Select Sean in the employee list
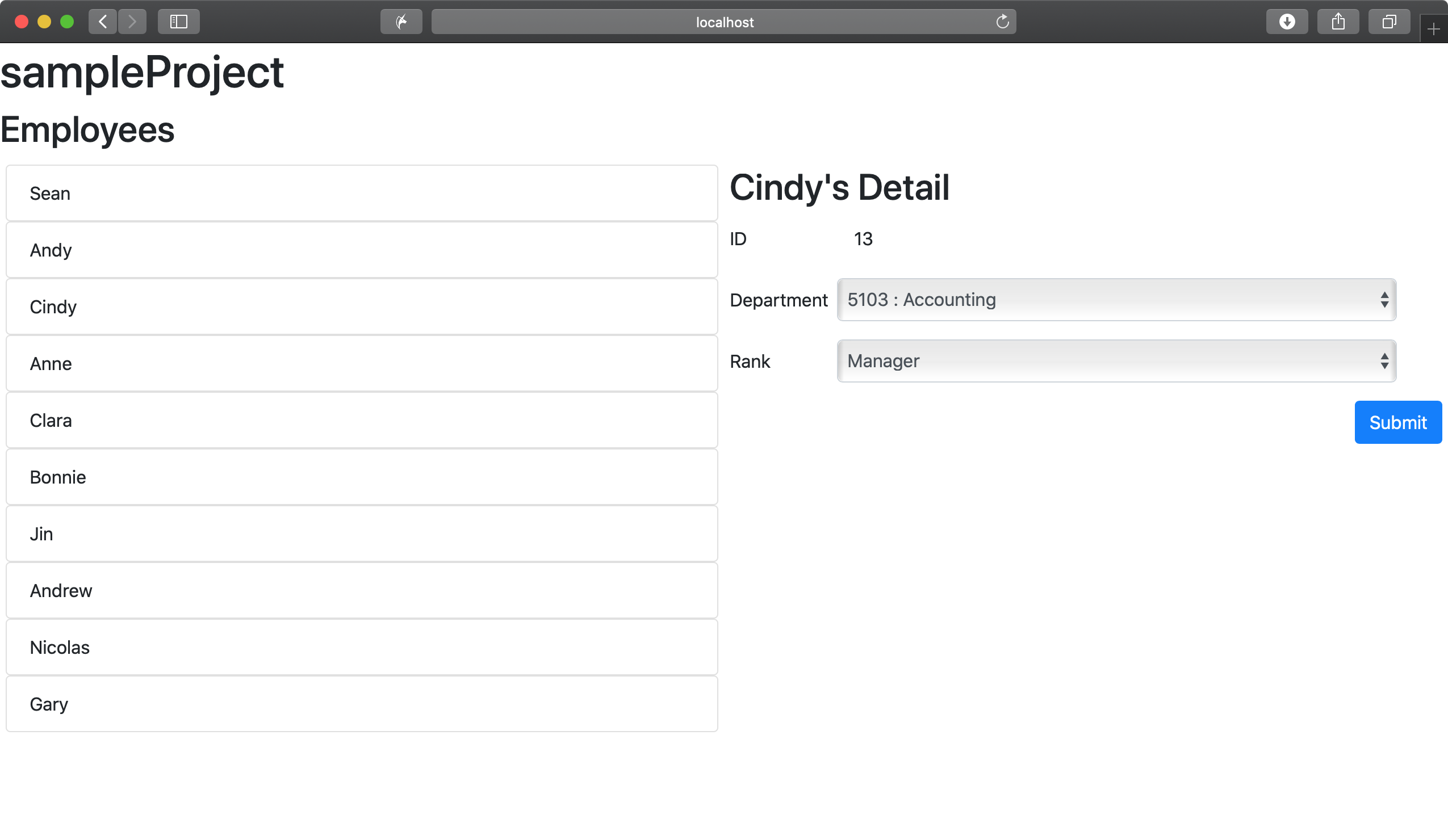 (x=361, y=194)
